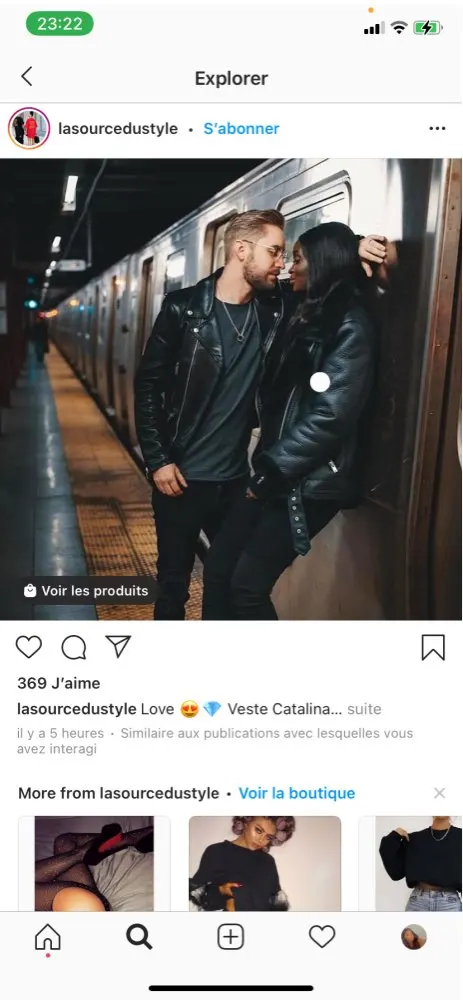Save post with the bookmark icon
The image size is (463, 1000).
tap(433, 647)
